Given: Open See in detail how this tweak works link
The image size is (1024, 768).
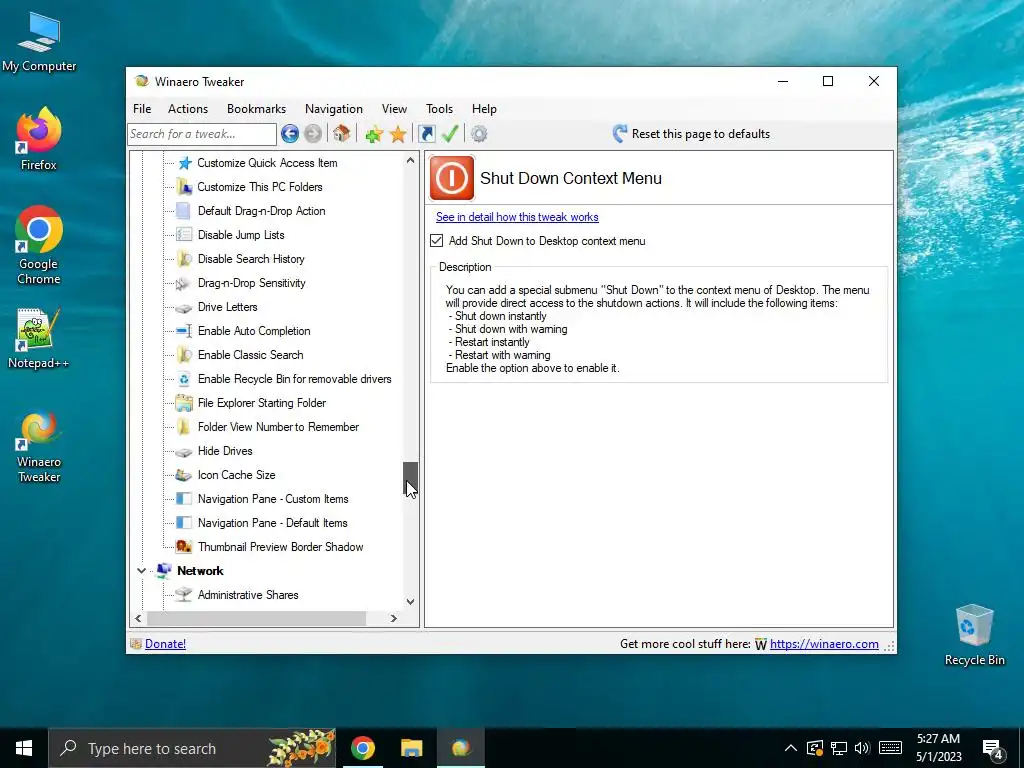Looking at the screenshot, I should 517,217.
